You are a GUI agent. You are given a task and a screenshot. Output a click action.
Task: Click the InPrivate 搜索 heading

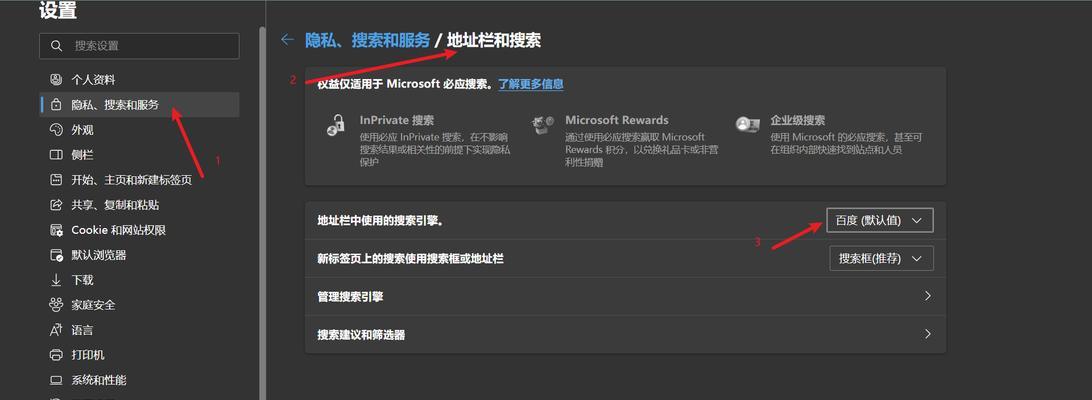pyautogui.click(x=398, y=120)
